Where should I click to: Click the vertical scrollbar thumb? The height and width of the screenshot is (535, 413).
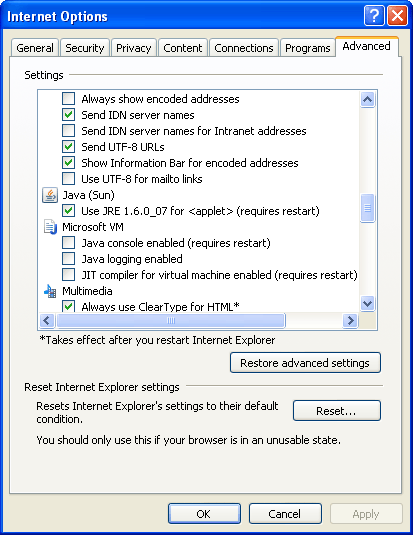pos(368,208)
